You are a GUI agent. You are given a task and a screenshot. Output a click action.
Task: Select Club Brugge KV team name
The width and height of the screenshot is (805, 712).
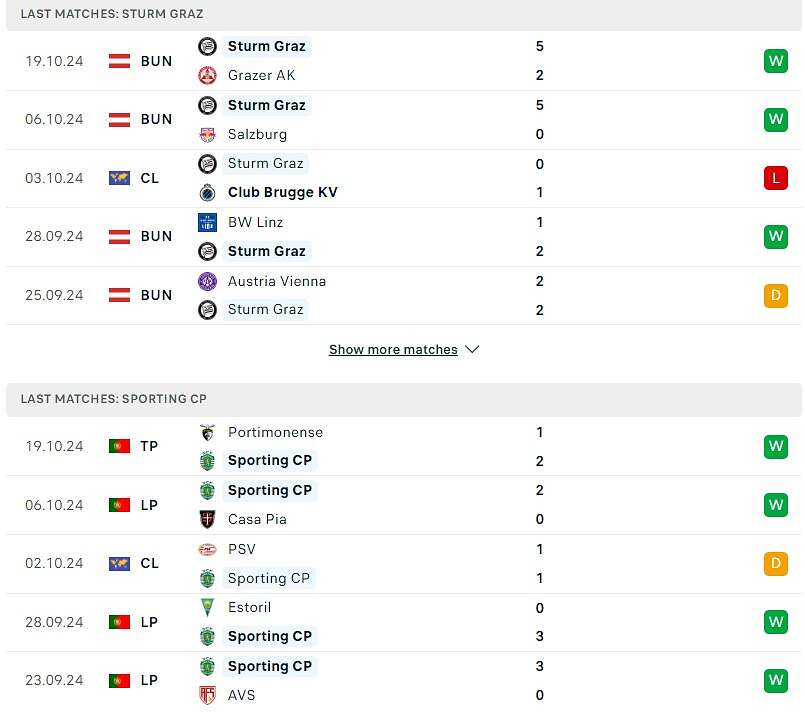coord(283,193)
